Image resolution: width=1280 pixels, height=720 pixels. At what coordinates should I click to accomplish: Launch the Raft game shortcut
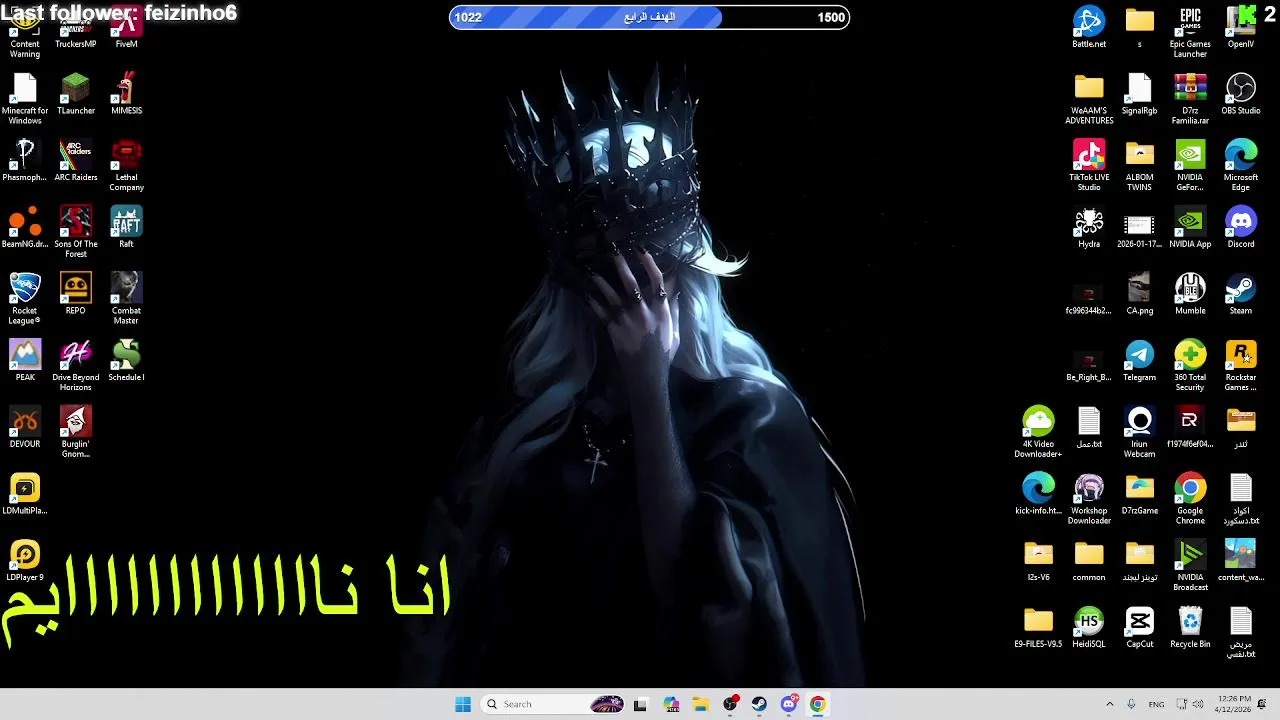pos(126,227)
